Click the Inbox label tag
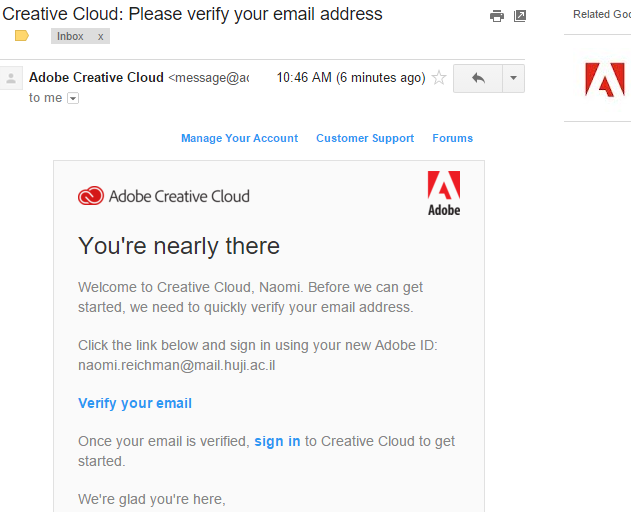The height and width of the screenshot is (512, 631). [70, 36]
